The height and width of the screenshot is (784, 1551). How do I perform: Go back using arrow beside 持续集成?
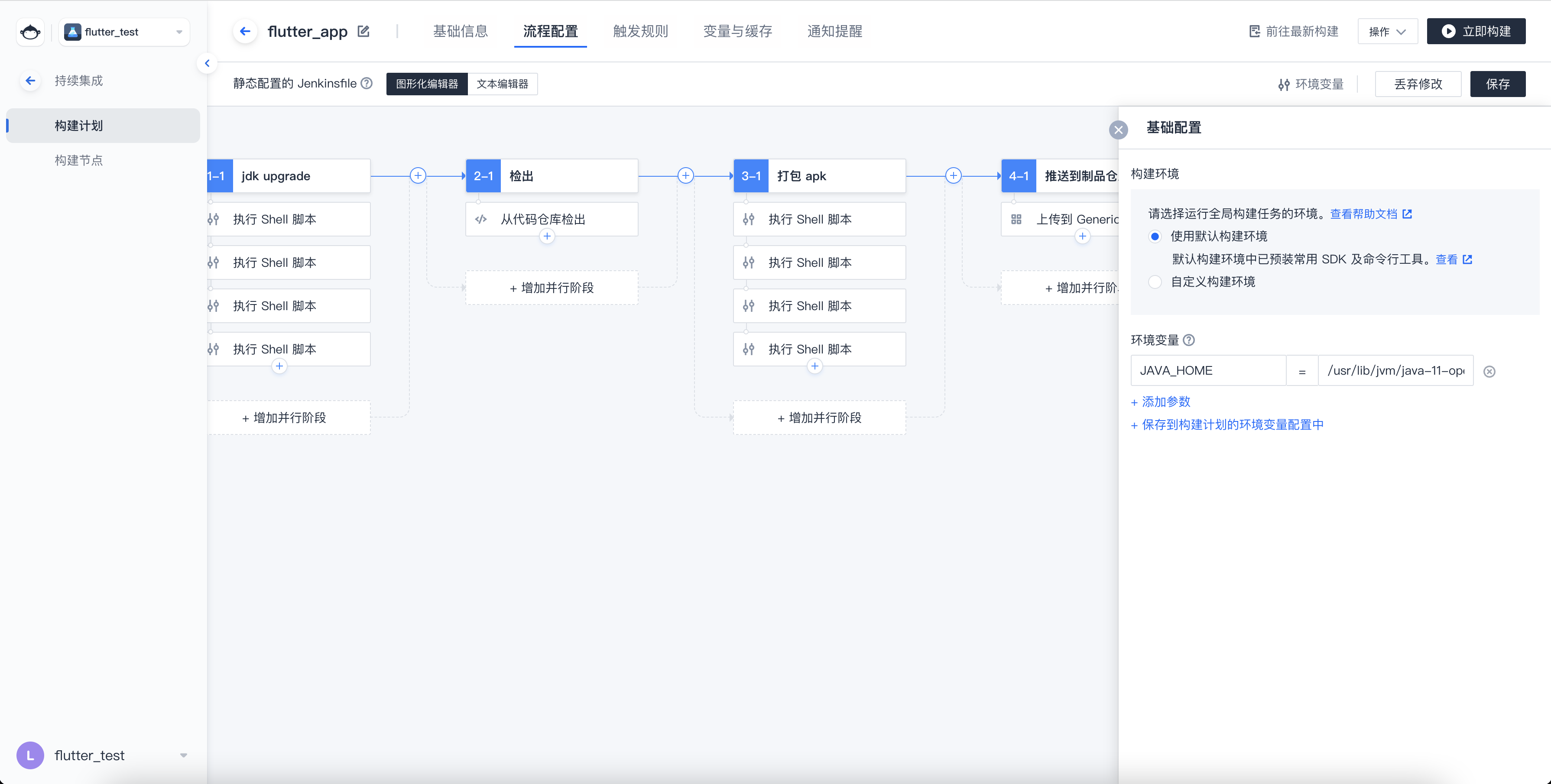coord(30,81)
